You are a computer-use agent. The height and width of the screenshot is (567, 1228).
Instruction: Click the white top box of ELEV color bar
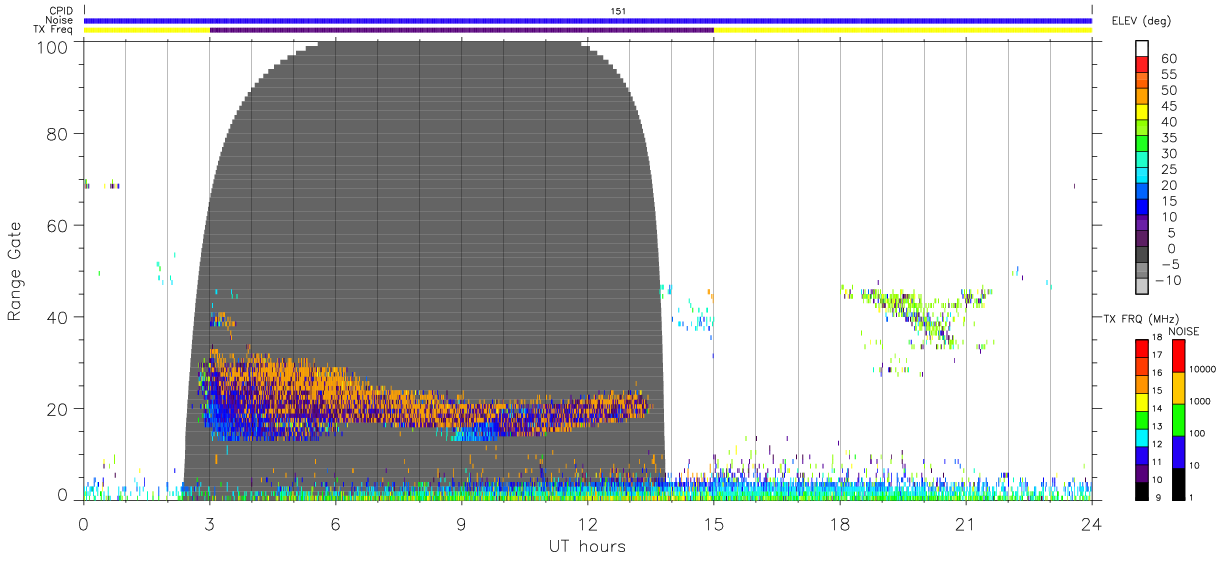pyautogui.click(x=1142, y=47)
